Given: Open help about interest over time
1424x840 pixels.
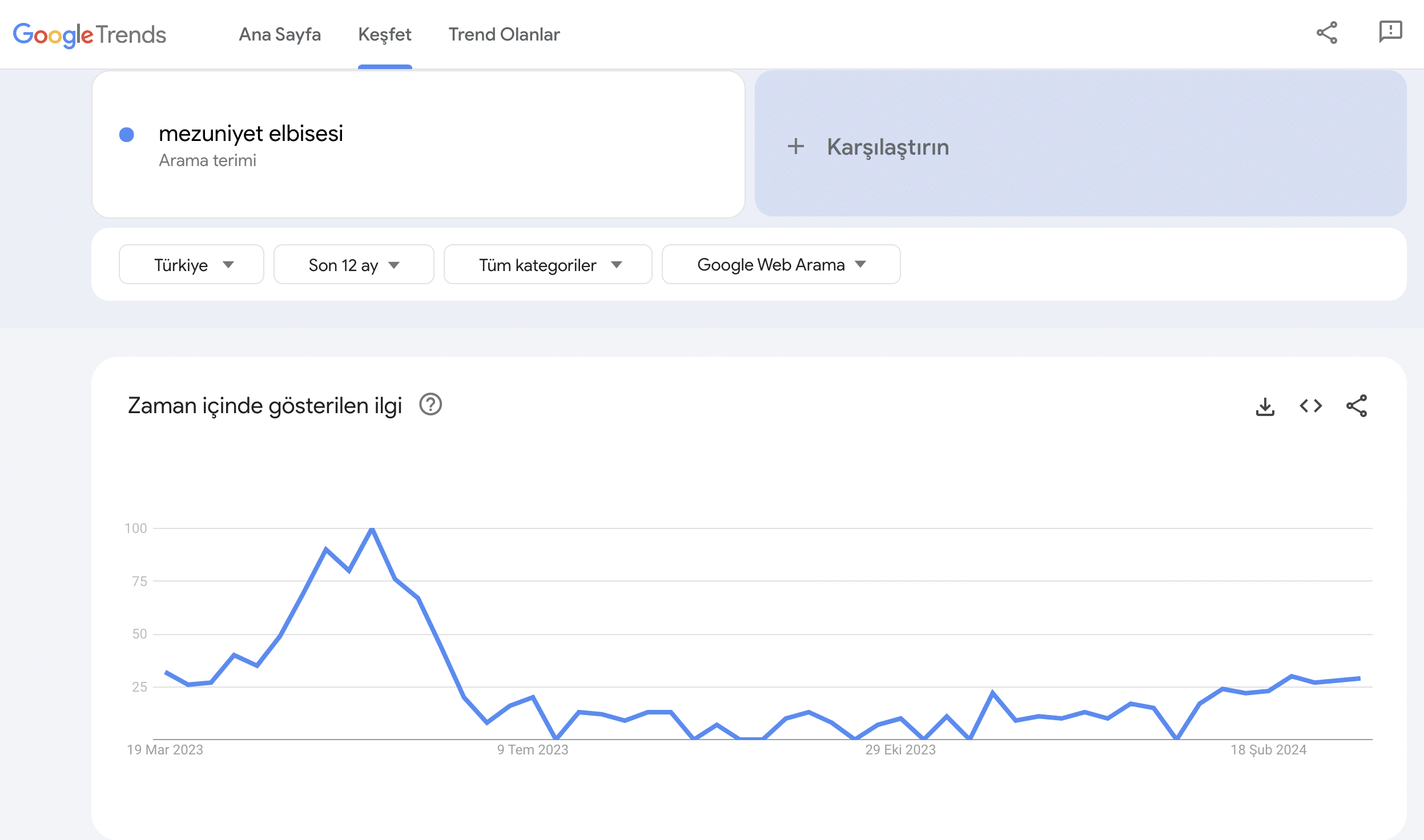Looking at the screenshot, I should click(x=431, y=405).
